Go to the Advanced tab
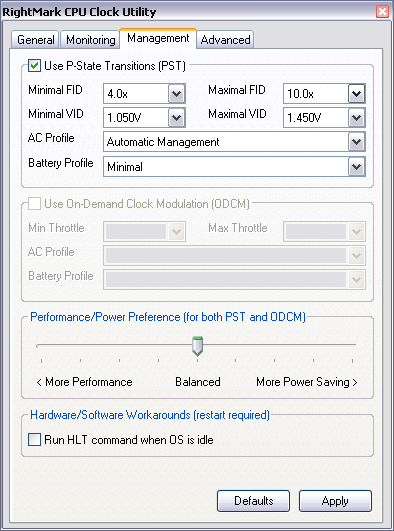The width and height of the screenshot is (394, 531). tap(225, 40)
